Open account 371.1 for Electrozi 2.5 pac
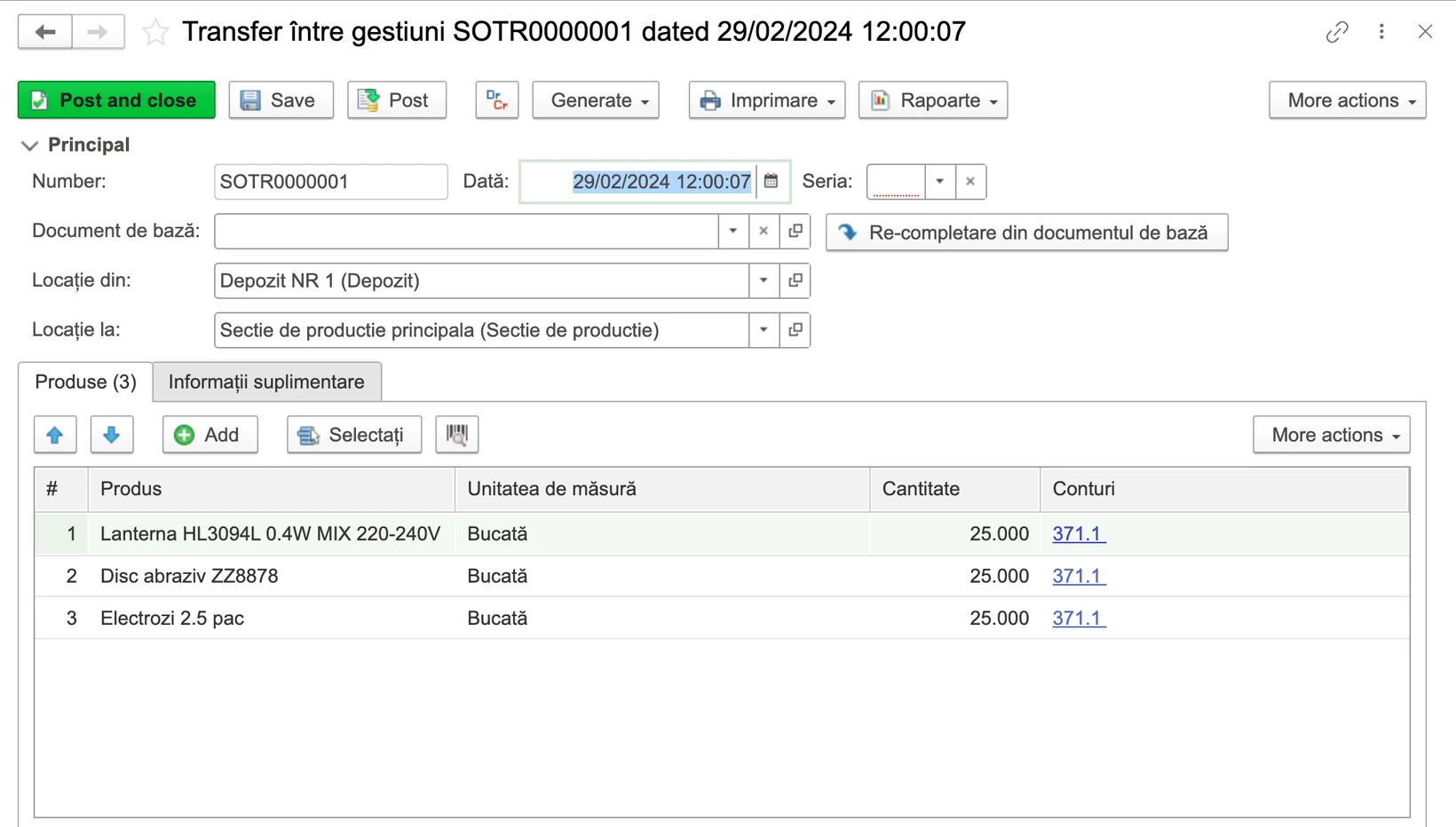This screenshot has width=1456, height=827. pyautogui.click(x=1079, y=618)
